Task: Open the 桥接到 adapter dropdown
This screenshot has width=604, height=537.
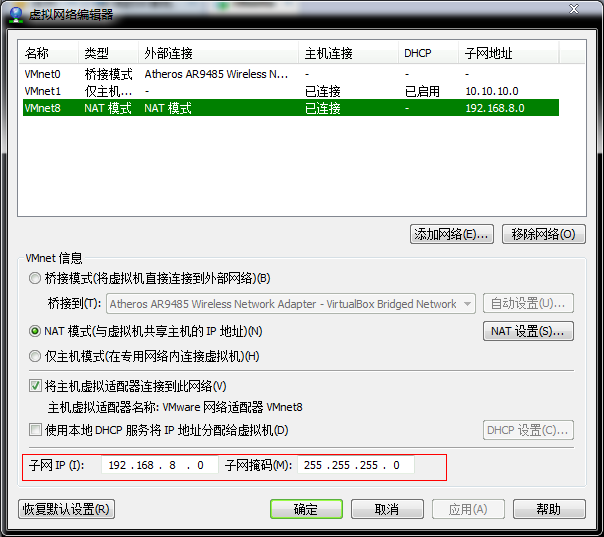Action: point(291,304)
